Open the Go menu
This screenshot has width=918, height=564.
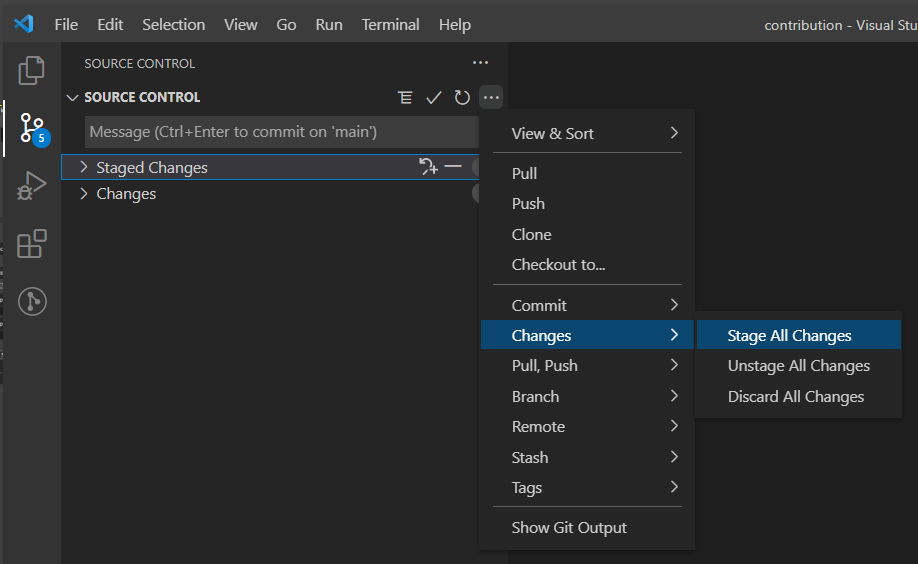286,25
